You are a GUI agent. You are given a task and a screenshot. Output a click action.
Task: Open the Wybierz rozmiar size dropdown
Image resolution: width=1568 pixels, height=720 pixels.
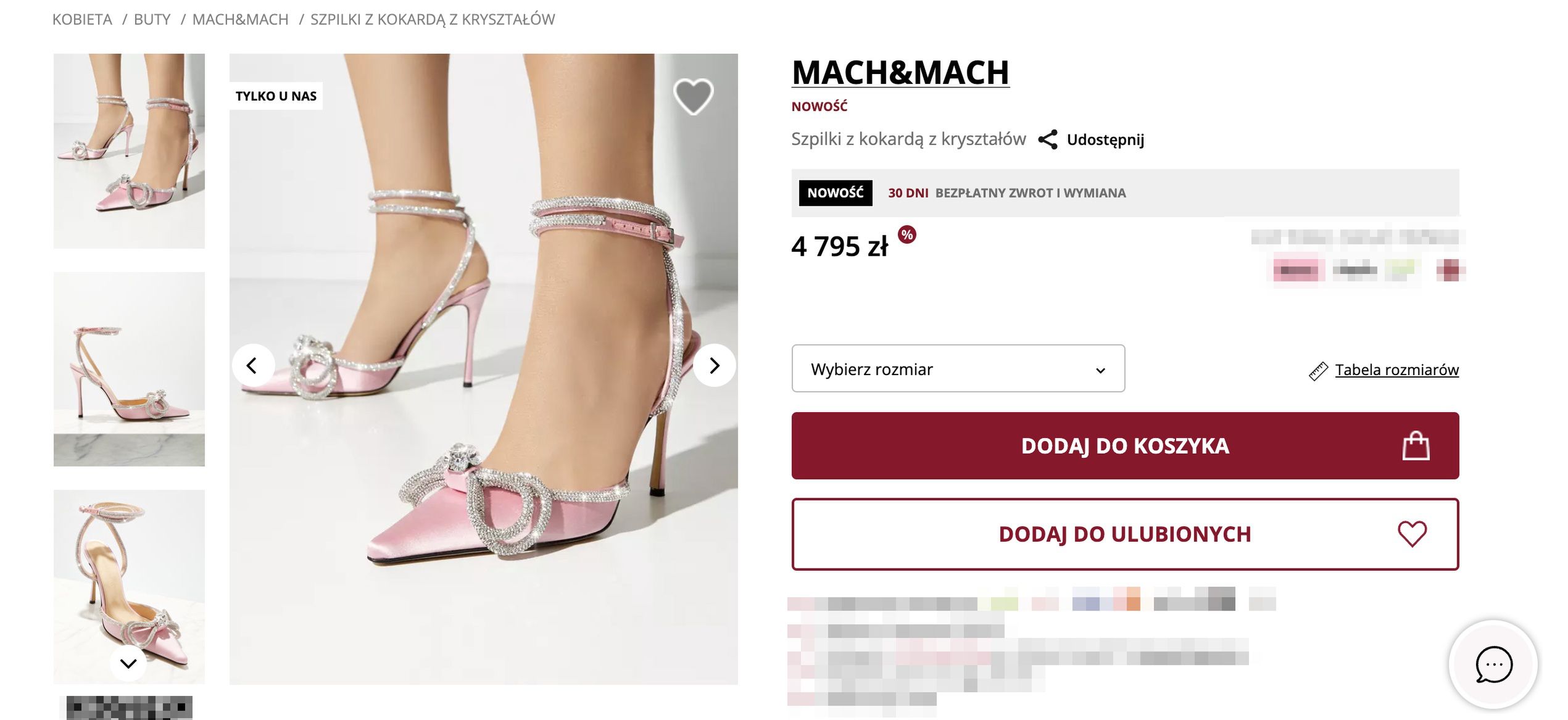958,369
